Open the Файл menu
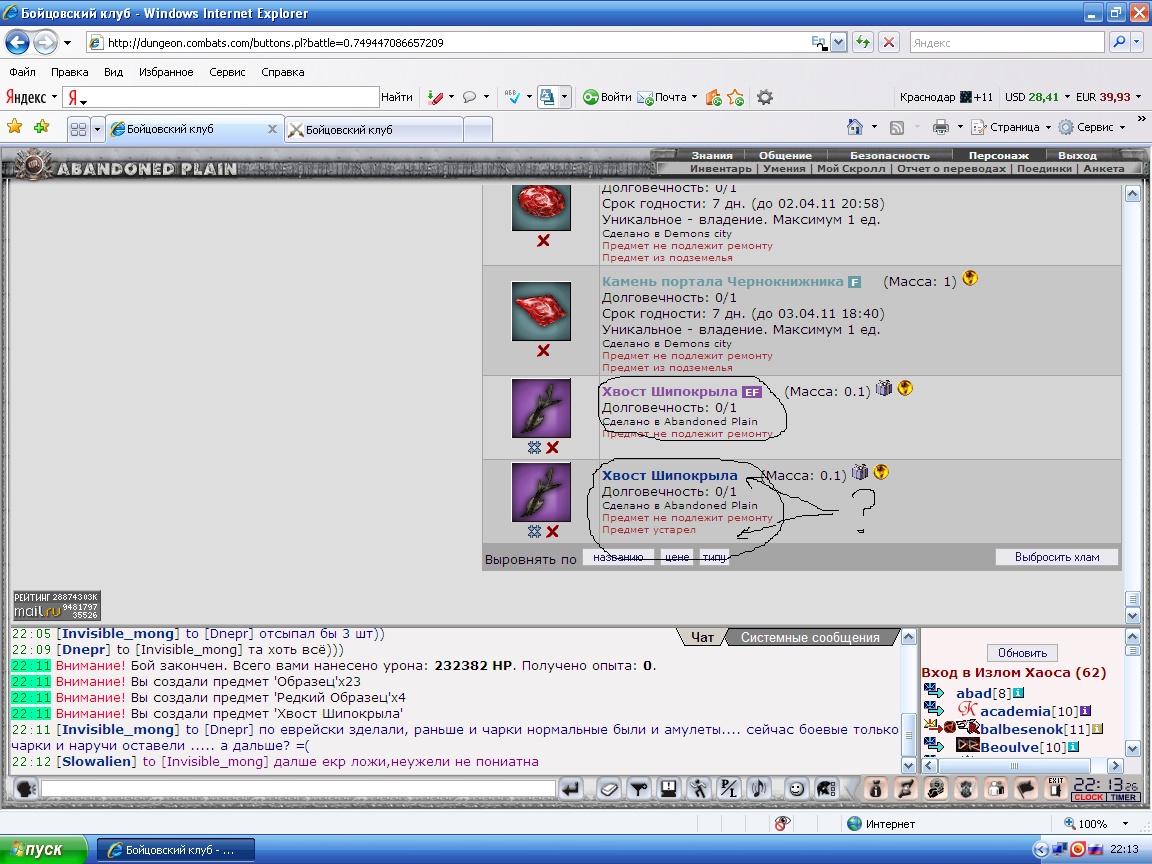The image size is (1152, 864). [x=22, y=72]
